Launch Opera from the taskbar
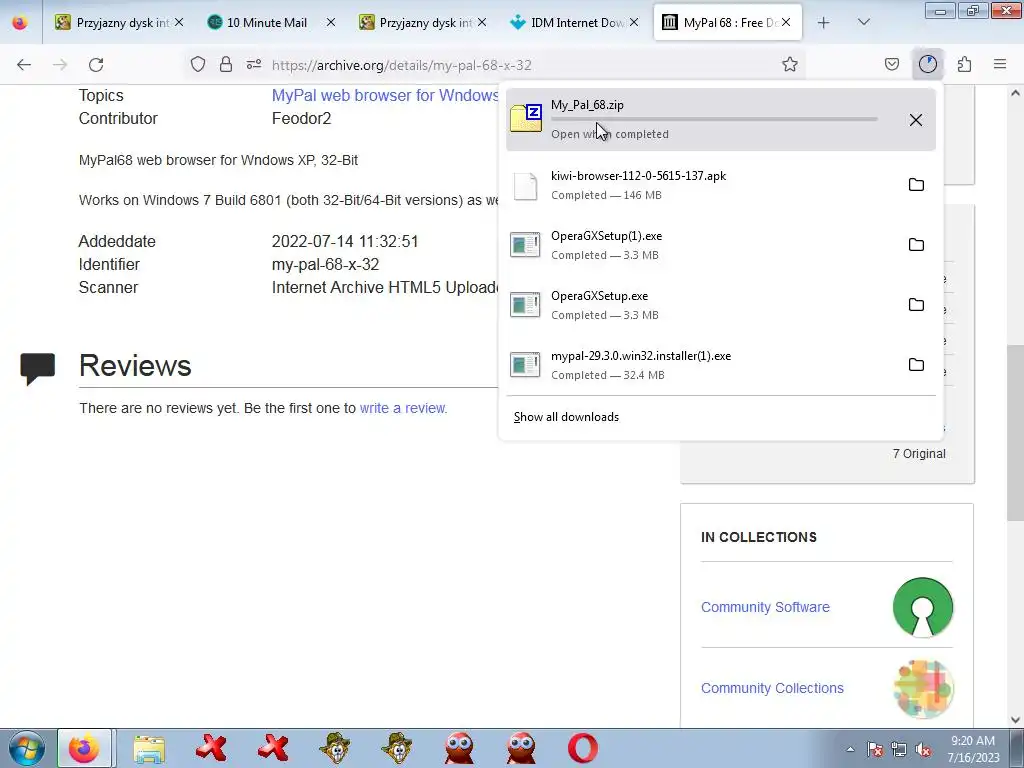1024x768 pixels. [583, 748]
